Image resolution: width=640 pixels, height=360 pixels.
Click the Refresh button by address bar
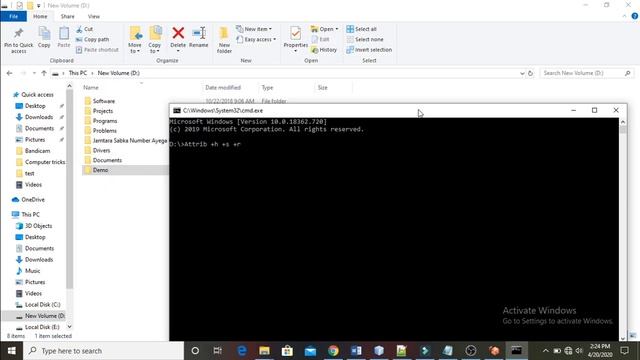pyautogui.click(x=530, y=73)
